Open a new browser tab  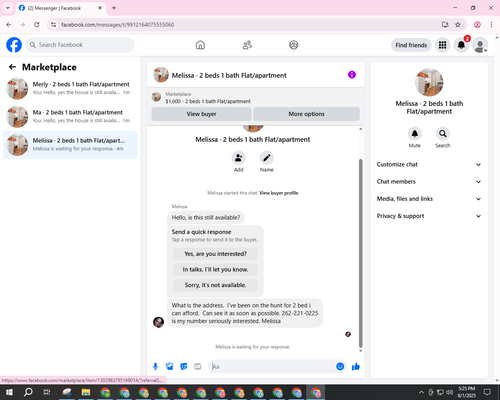(x=114, y=8)
